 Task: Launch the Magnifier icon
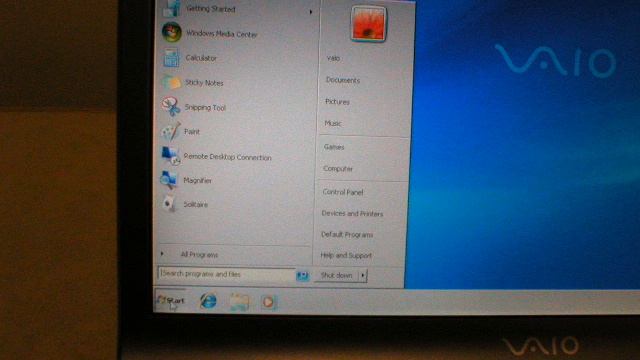pos(169,180)
